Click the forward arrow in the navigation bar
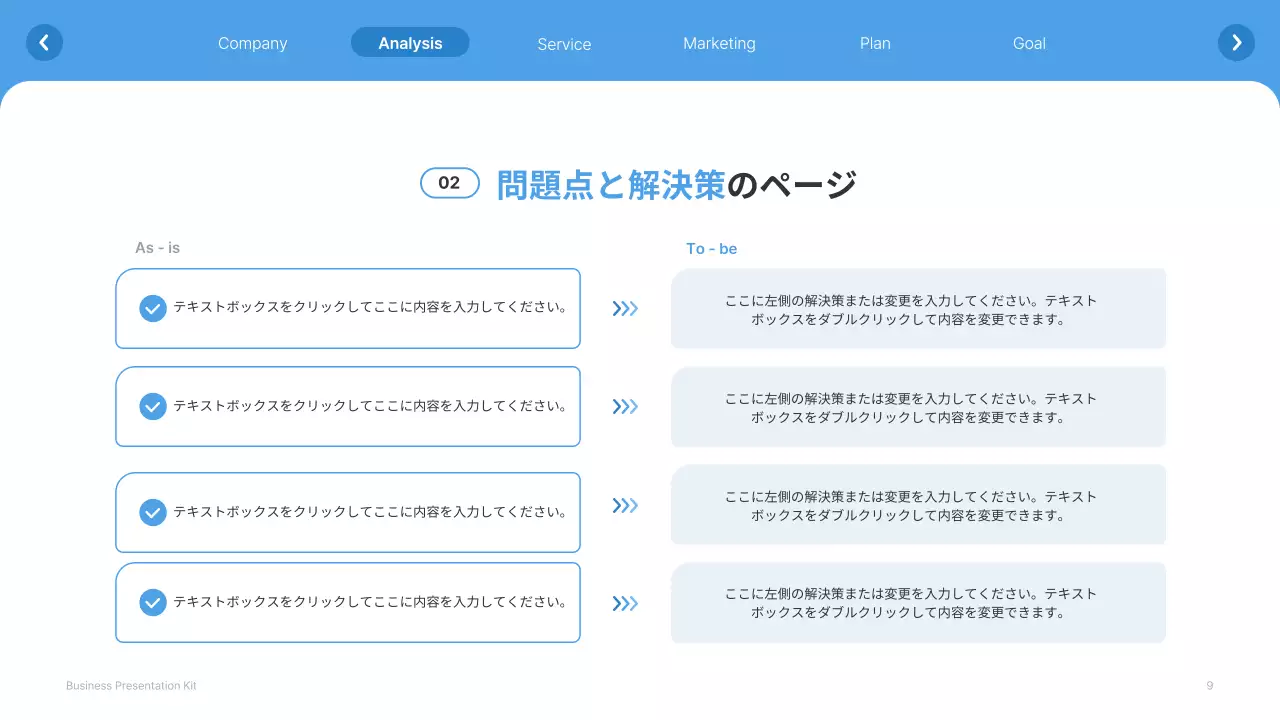 click(x=1236, y=42)
